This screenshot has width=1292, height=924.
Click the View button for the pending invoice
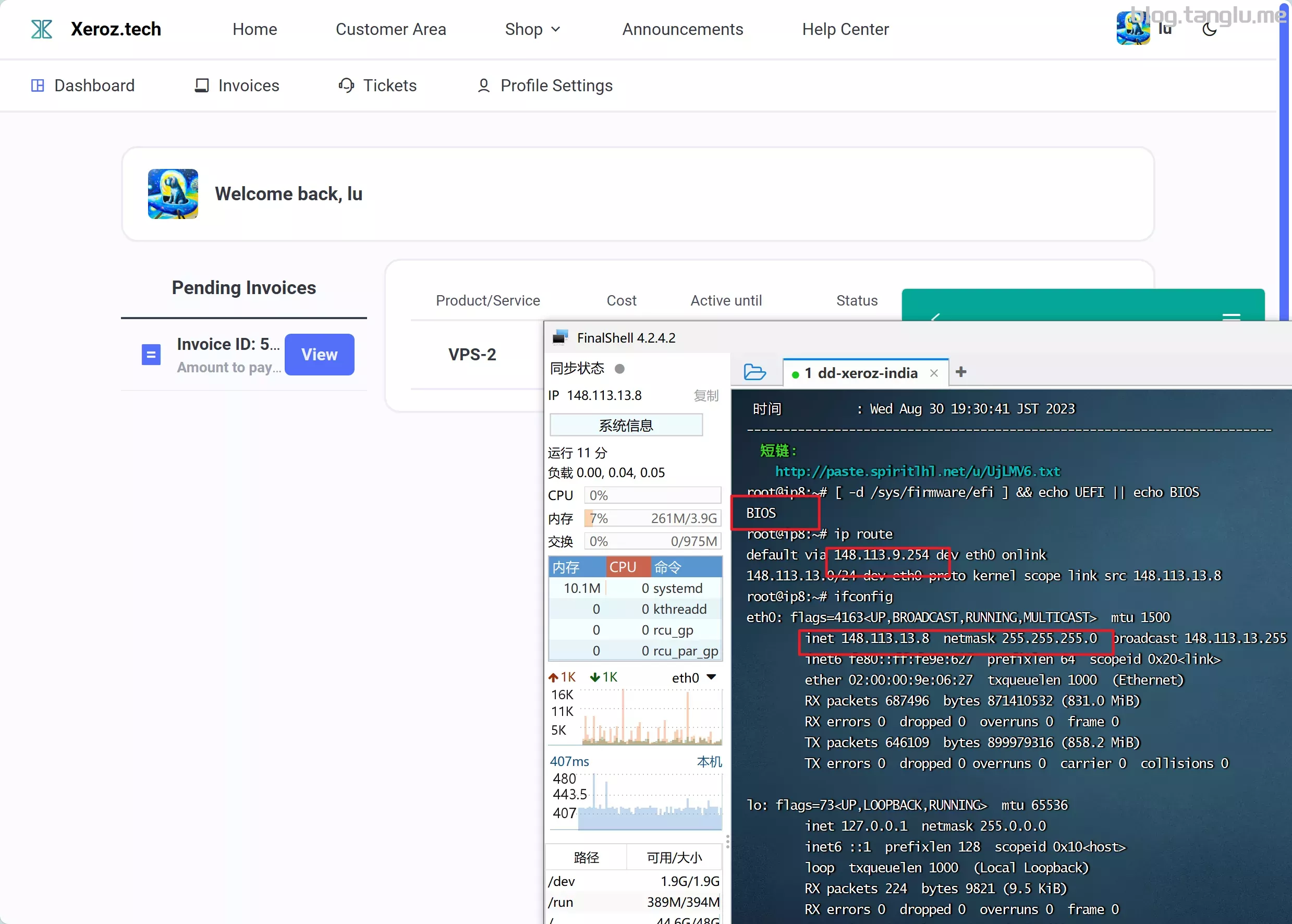click(x=319, y=355)
